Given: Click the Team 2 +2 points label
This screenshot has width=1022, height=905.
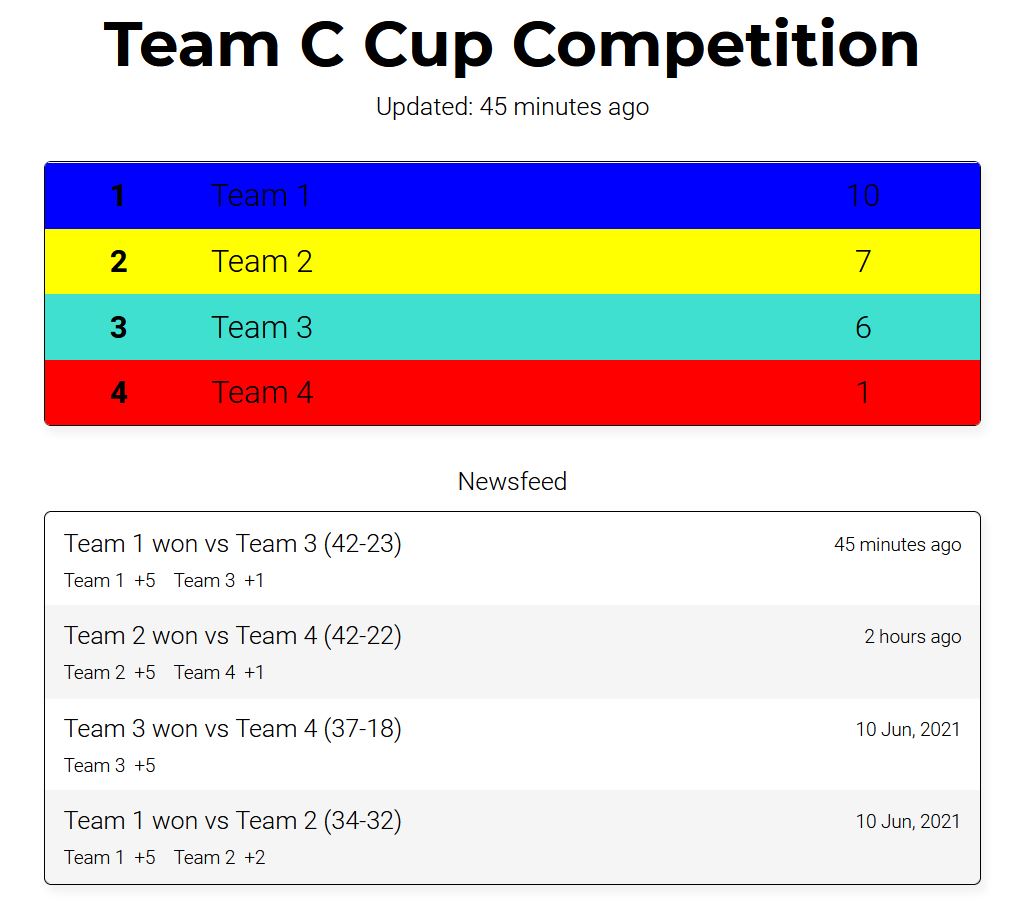Looking at the screenshot, I should pyautogui.click(x=220, y=857).
